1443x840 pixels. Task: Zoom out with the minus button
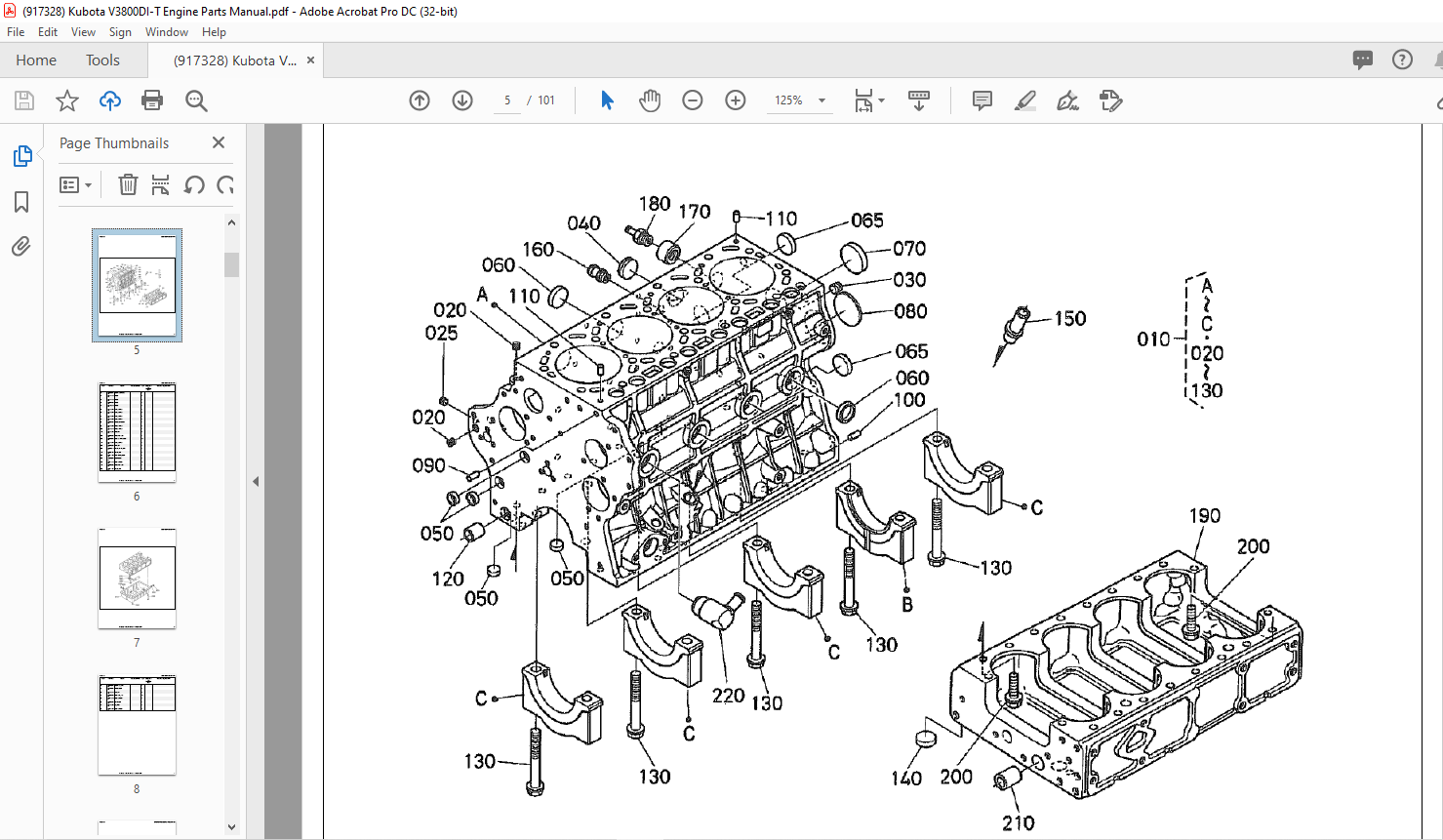[693, 100]
